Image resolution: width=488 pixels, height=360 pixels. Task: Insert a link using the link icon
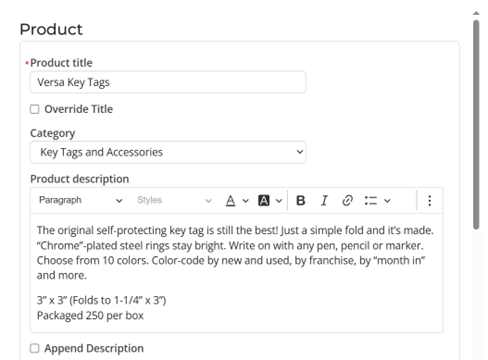pyautogui.click(x=347, y=200)
